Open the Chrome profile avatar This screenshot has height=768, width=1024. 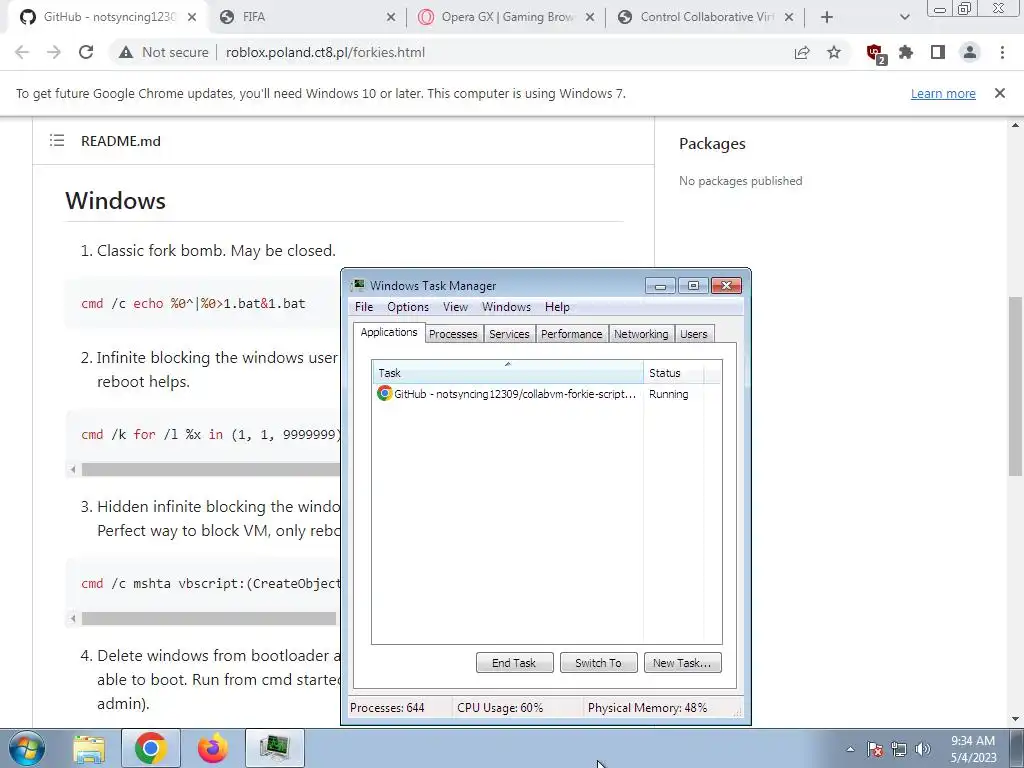(x=970, y=52)
